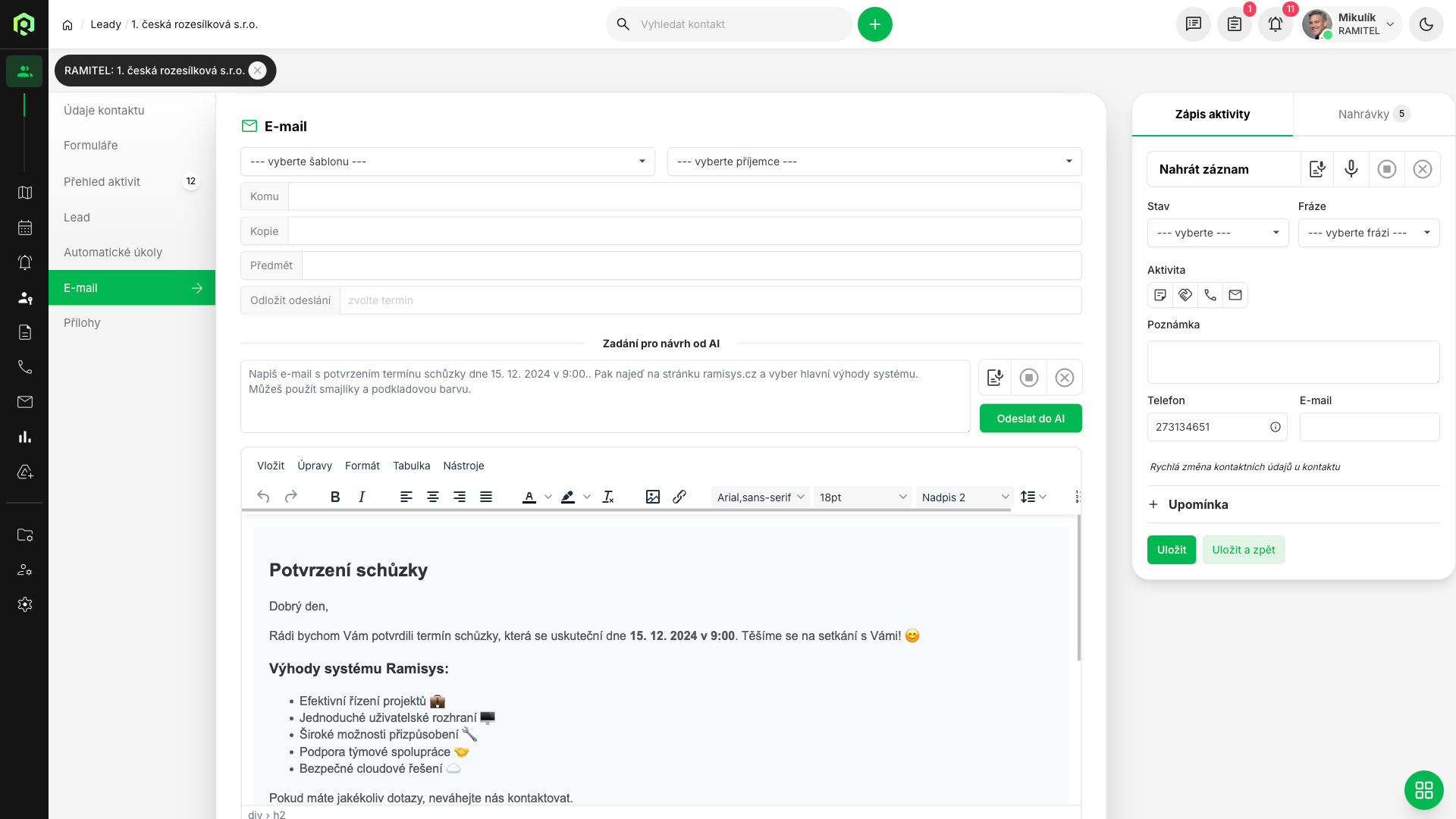Open the vyberte příjemce recipient dropdown
This screenshot has height=819, width=1456.
[x=874, y=162]
